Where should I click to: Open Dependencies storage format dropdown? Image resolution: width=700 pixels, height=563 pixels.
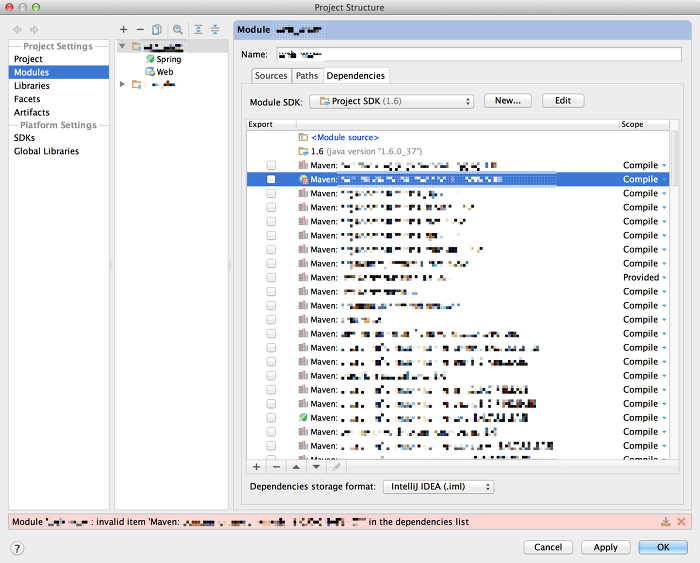[438, 487]
